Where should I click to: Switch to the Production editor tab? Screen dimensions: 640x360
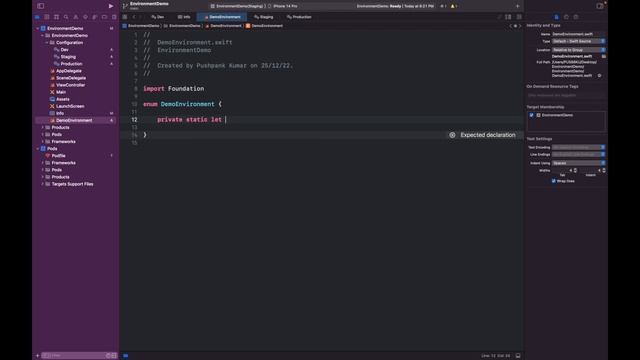299,17
